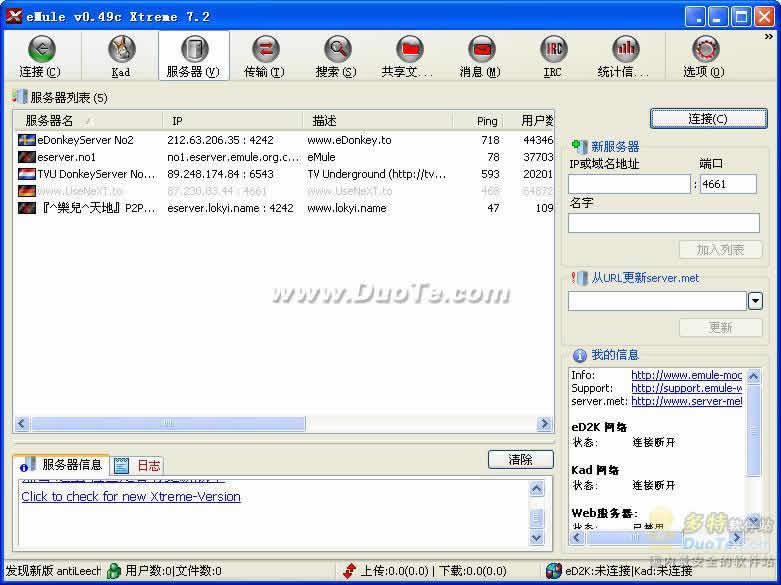Click the status text 'eD2K:未连接|Kad:未连接'
Viewport: 781px width, 585px height.
pos(629,571)
